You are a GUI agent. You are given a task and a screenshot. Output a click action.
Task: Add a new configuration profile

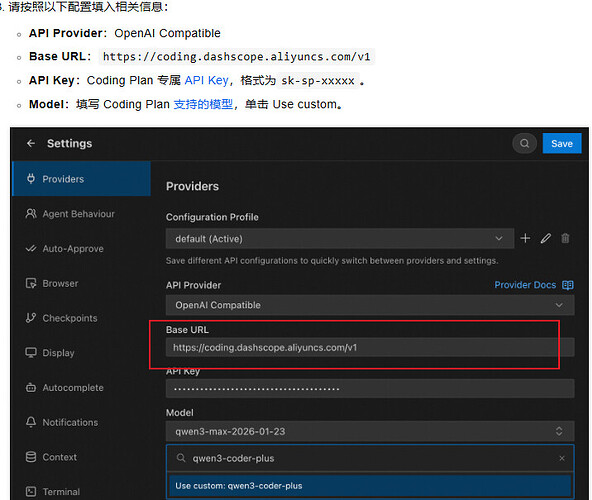[x=525, y=238]
